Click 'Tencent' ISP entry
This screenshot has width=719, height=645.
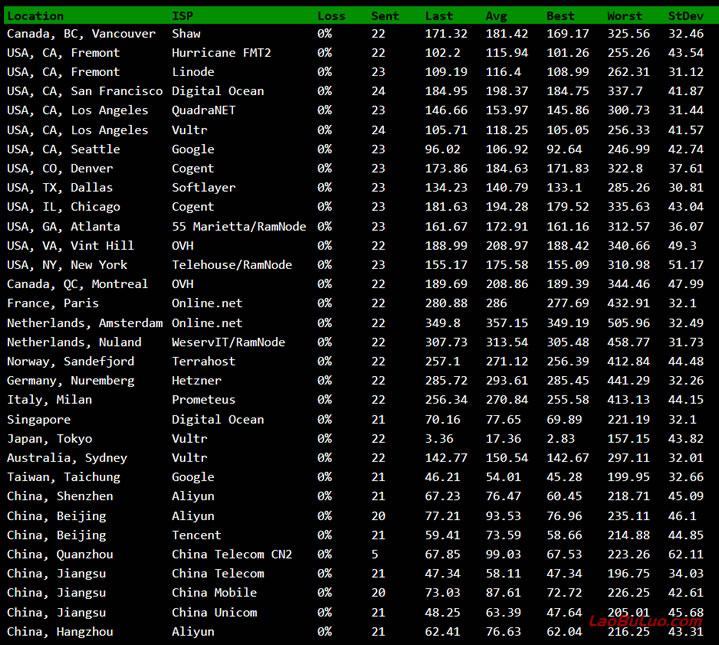click(196, 535)
